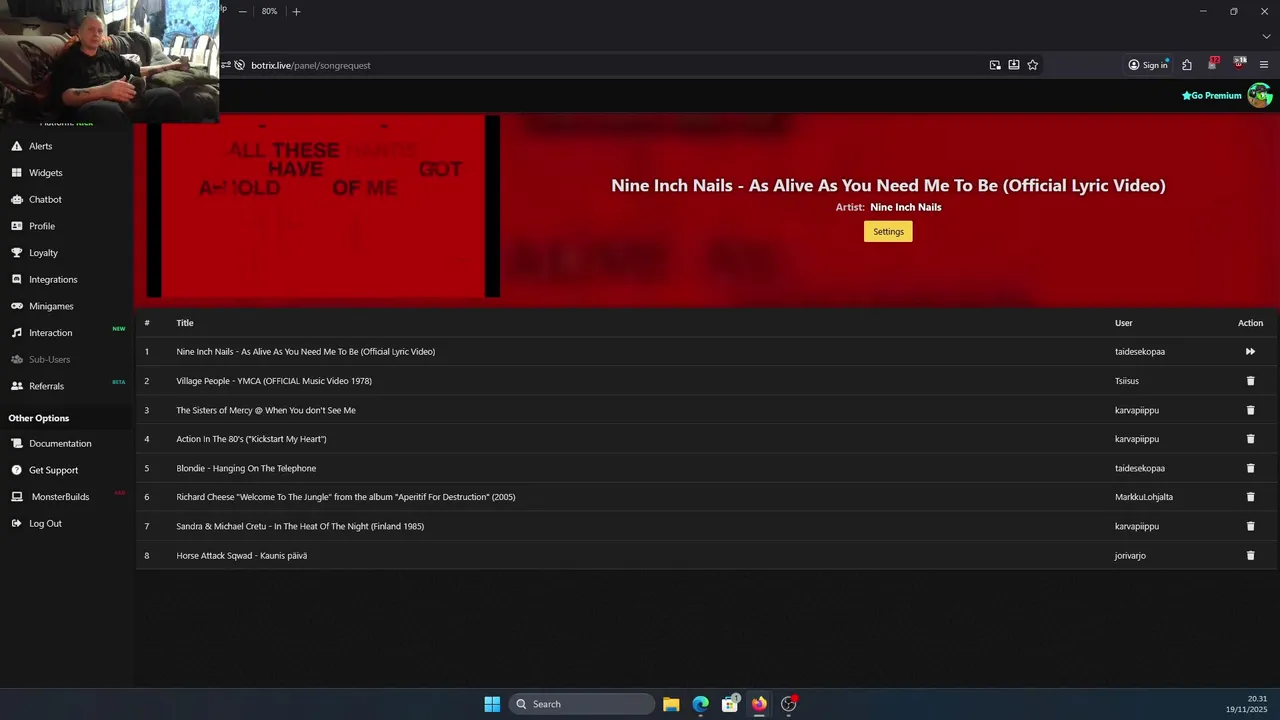Open Microsoft Edge from the taskbar
Viewport: 1280px width, 720px height.
[x=701, y=704]
